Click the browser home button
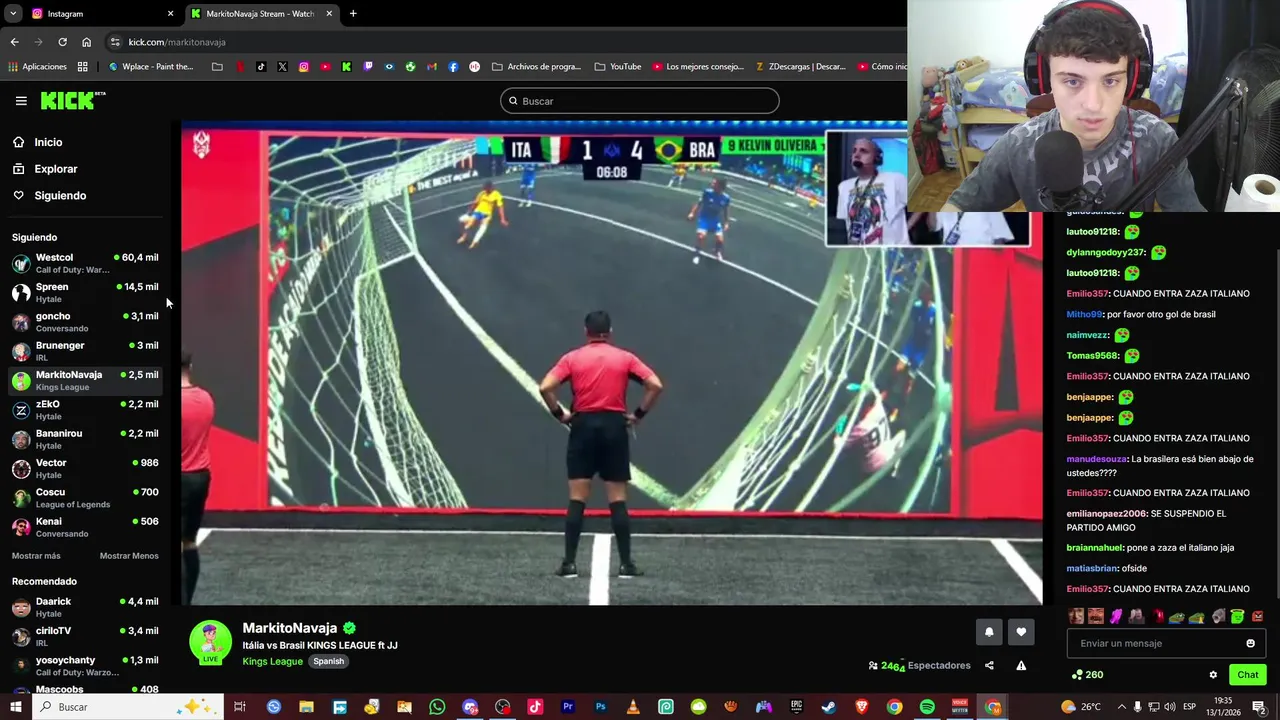The image size is (1280, 720). click(x=86, y=42)
